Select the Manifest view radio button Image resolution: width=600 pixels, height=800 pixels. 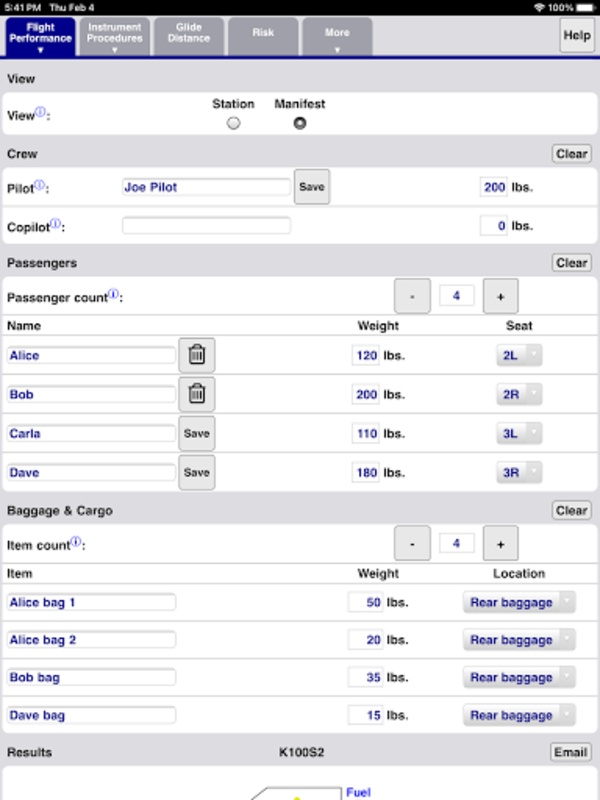tap(299, 123)
